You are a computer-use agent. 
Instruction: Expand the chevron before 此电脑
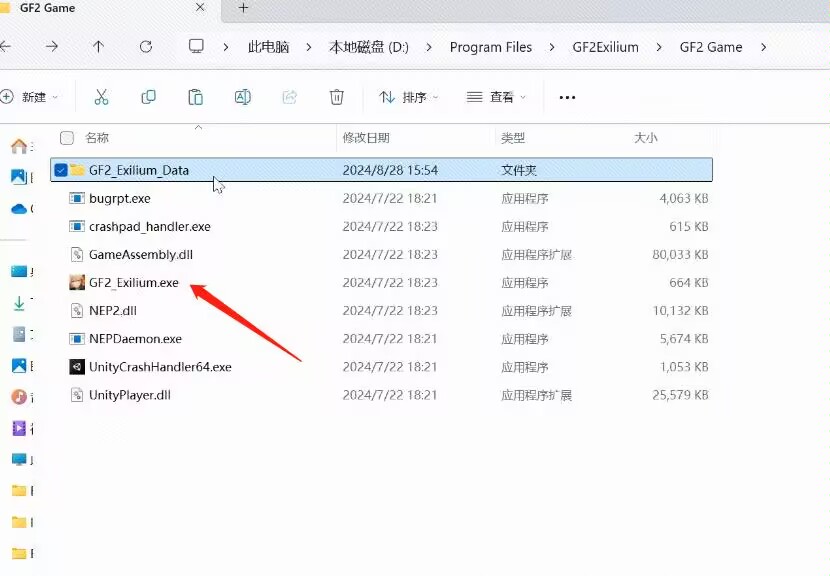[x=226, y=47]
